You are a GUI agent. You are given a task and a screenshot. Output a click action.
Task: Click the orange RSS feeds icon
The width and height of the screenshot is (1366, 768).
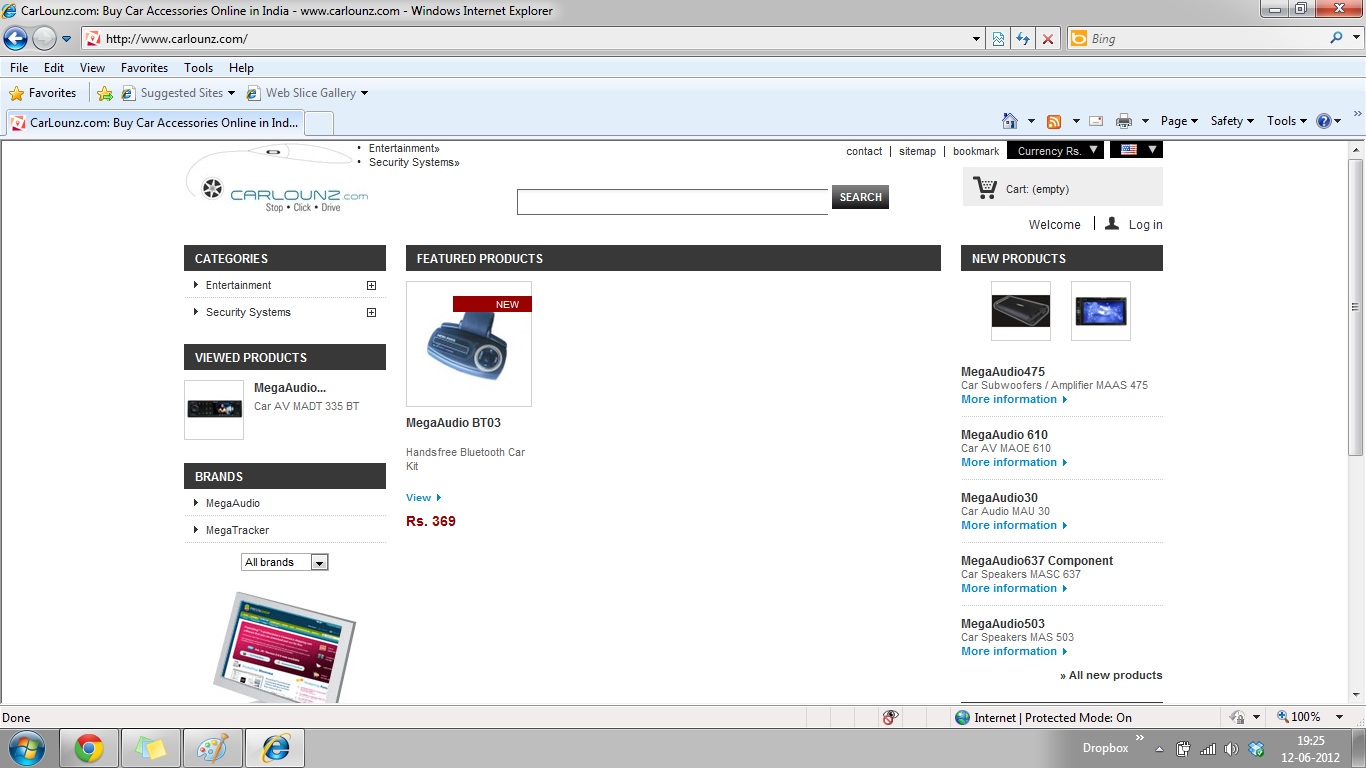(x=1054, y=121)
